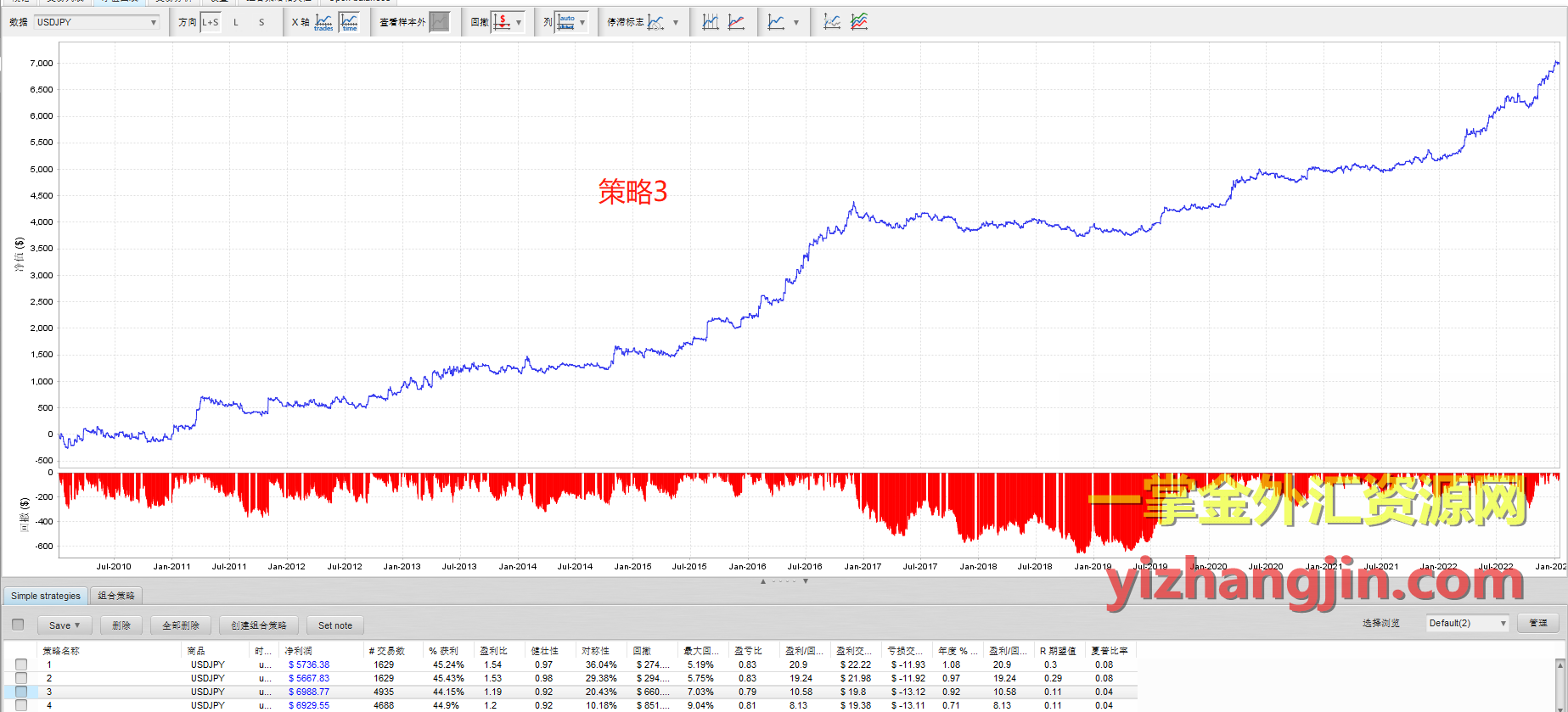Click the blue-red line chart icon
The height and width of the screenshot is (712, 1568).
pos(736,22)
